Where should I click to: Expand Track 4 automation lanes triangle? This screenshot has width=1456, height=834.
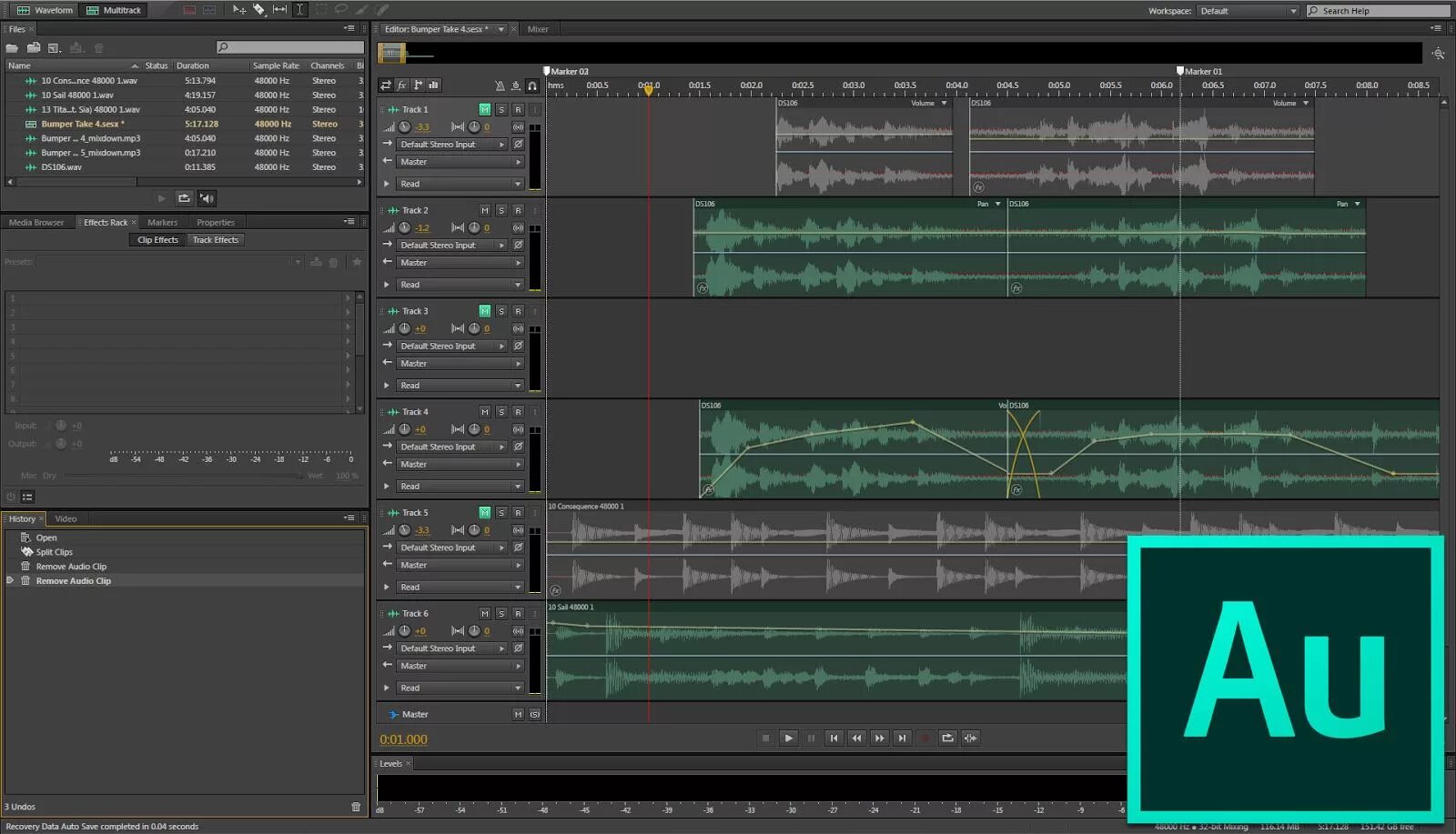[x=387, y=487]
